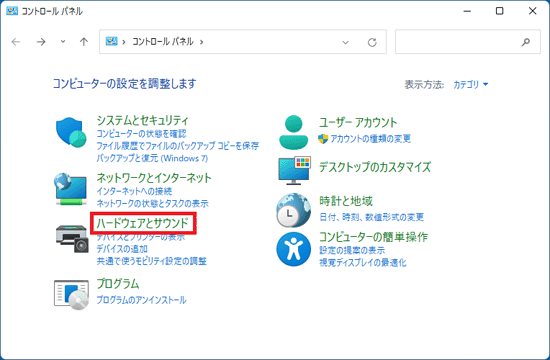The image size is (550, 360).
Task: Go back with the left arrow
Action: click(x=16, y=42)
